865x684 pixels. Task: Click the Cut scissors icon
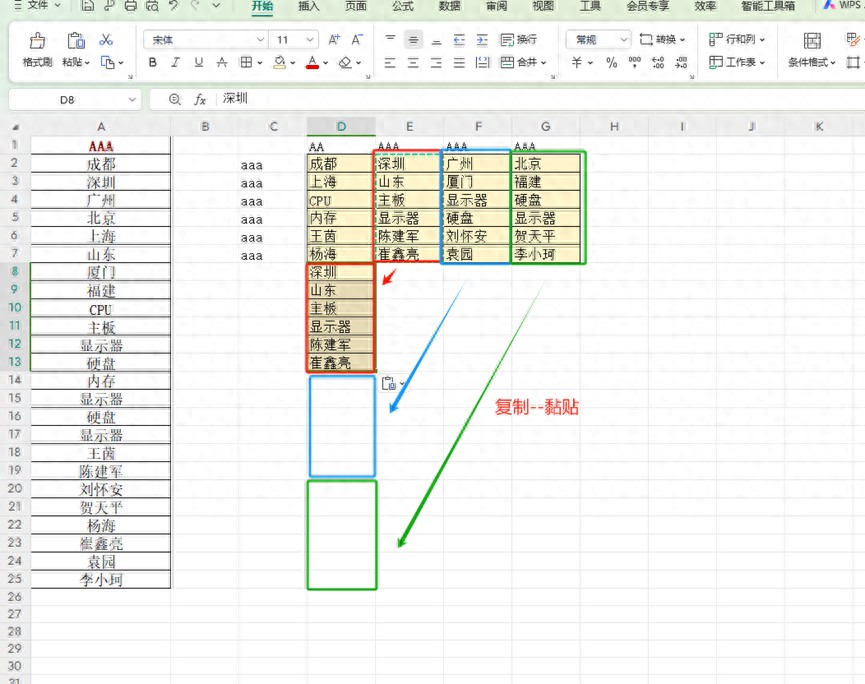(106, 40)
